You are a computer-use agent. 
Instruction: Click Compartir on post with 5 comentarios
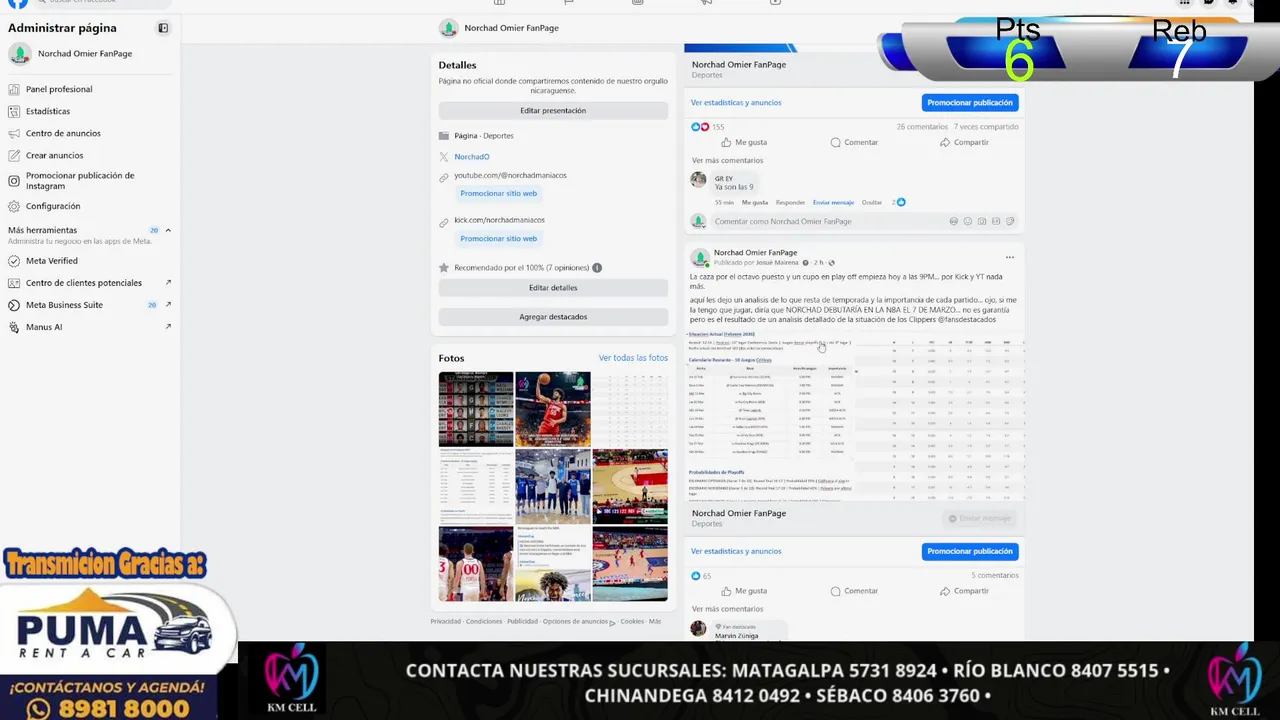click(964, 591)
